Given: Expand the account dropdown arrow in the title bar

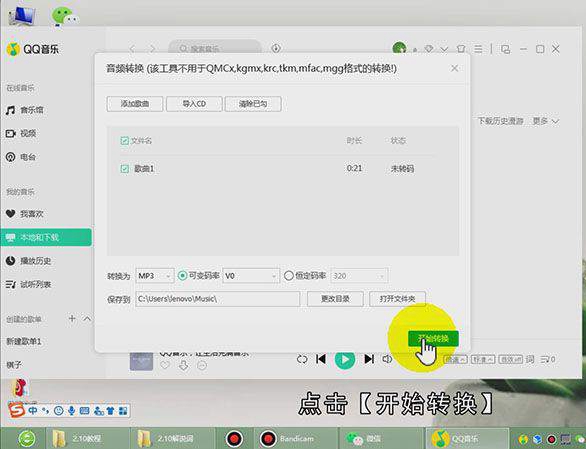Looking at the screenshot, I should (x=444, y=49).
